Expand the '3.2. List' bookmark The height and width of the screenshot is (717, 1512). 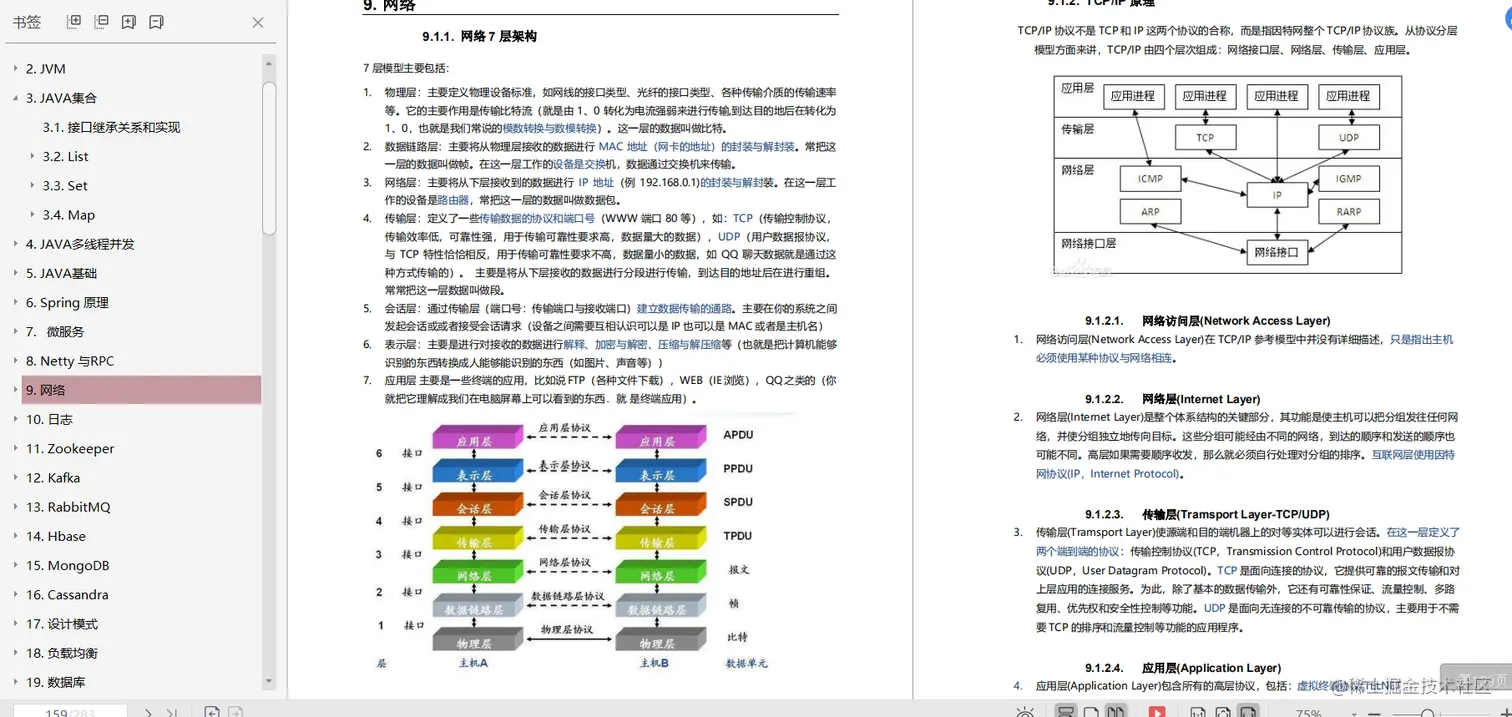tap(31, 156)
